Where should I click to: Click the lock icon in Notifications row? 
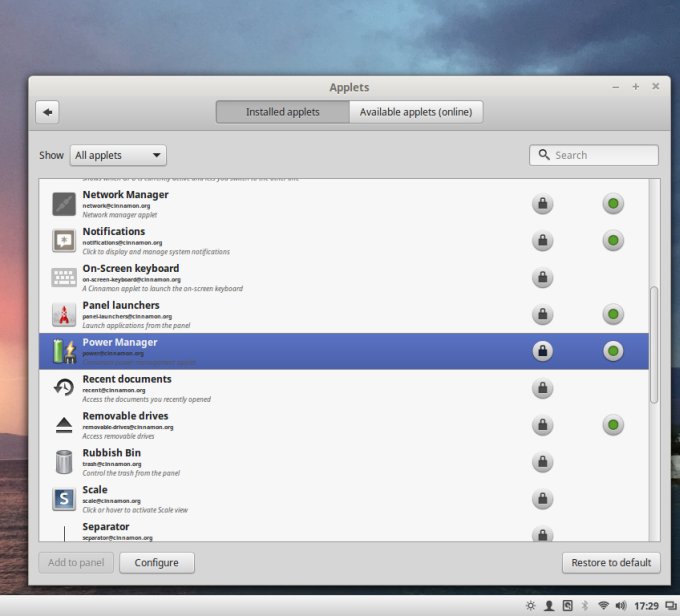pyautogui.click(x=543, y=240)
